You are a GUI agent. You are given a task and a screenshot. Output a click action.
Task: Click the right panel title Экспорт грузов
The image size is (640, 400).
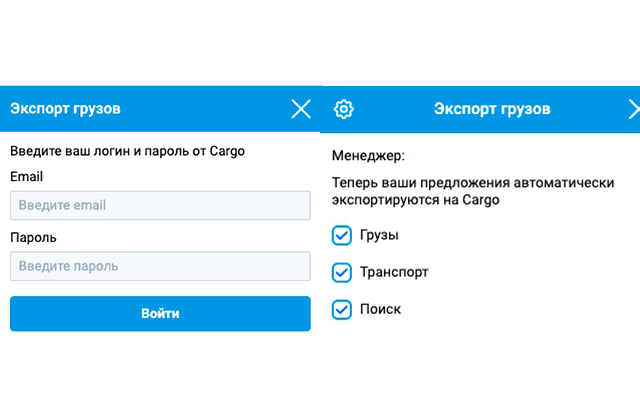492,109
